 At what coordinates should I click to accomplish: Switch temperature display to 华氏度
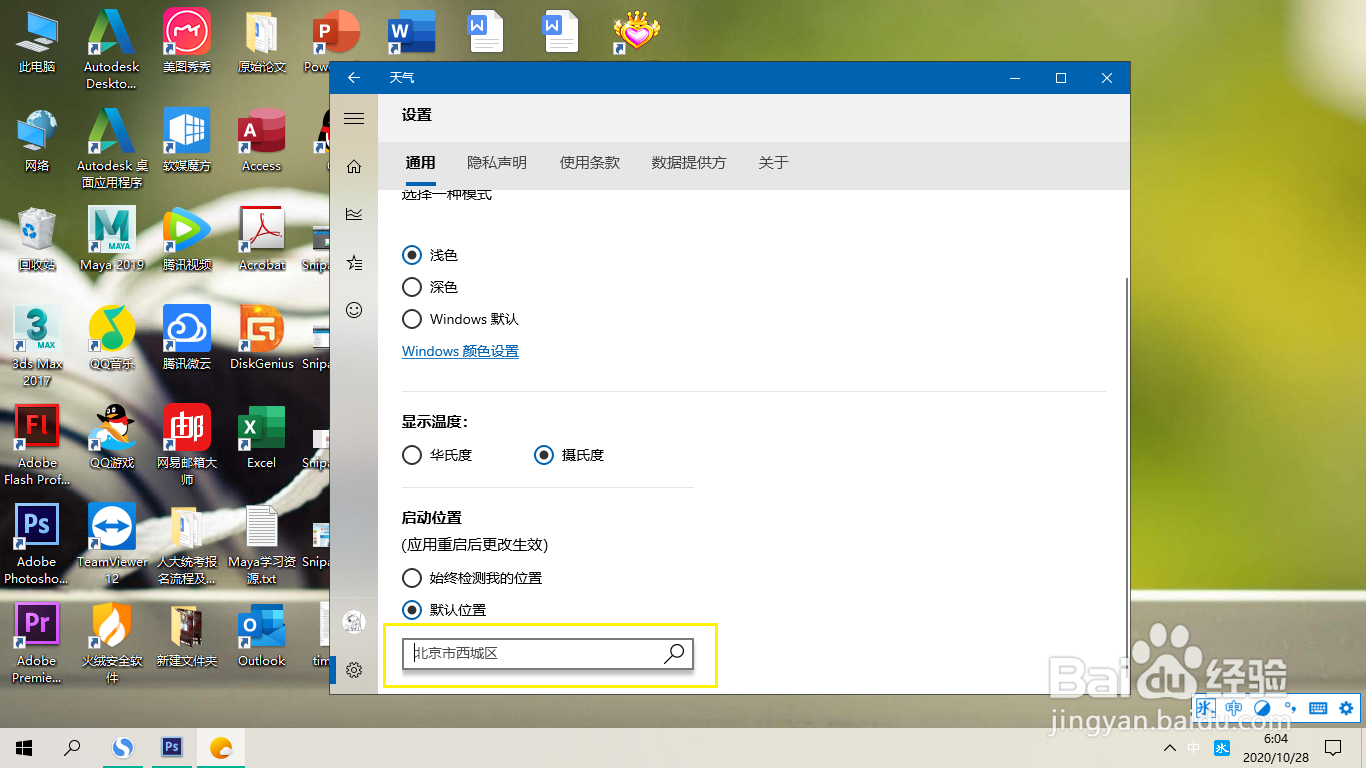(x=411, y=454)
